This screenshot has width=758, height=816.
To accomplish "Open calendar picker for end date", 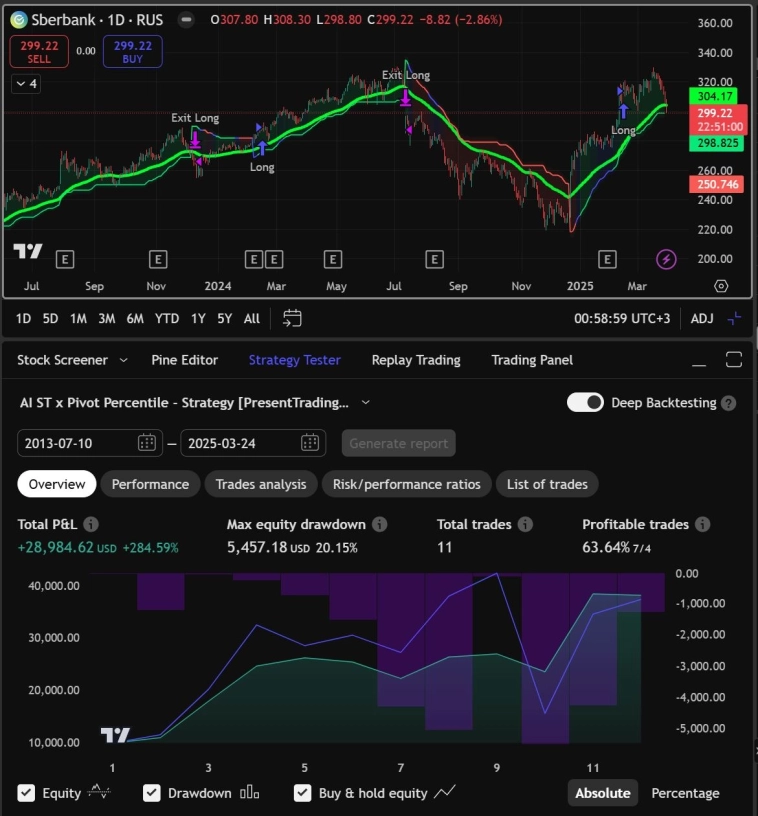I will pos(310,443).
